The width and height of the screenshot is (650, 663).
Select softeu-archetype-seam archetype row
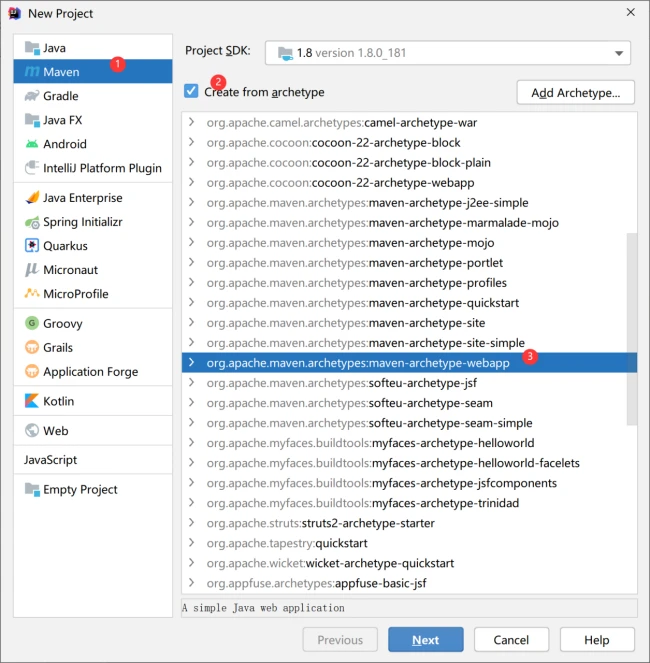pos(409,403)
